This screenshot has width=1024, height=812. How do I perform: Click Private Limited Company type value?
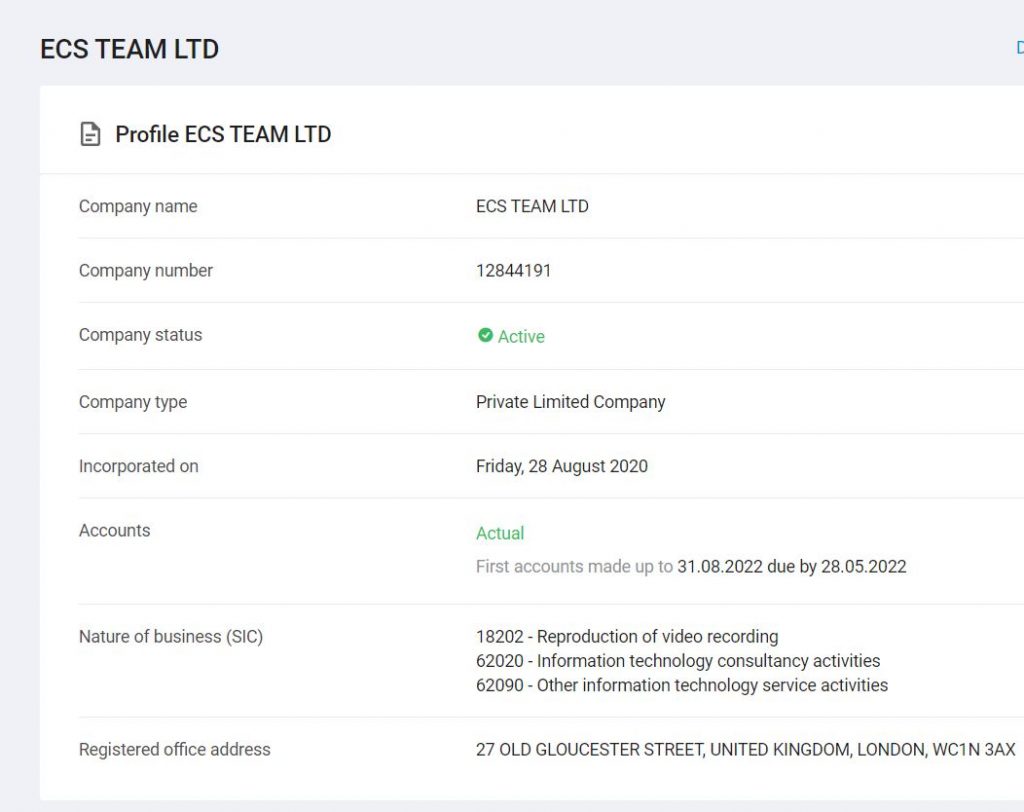coord(570,402)
